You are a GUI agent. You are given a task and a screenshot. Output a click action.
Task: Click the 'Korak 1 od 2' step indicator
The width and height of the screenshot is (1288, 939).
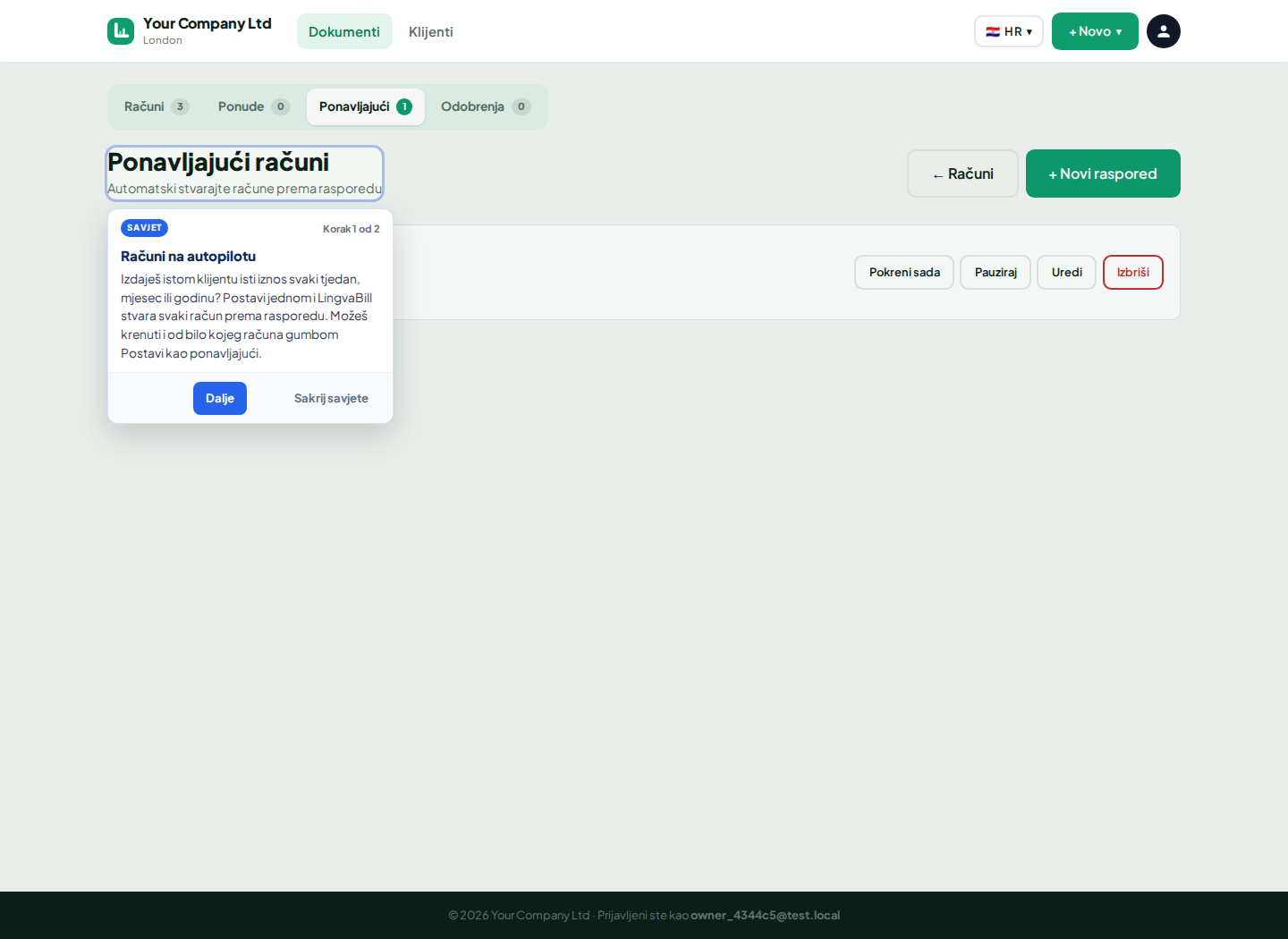[x=352, y=229]
